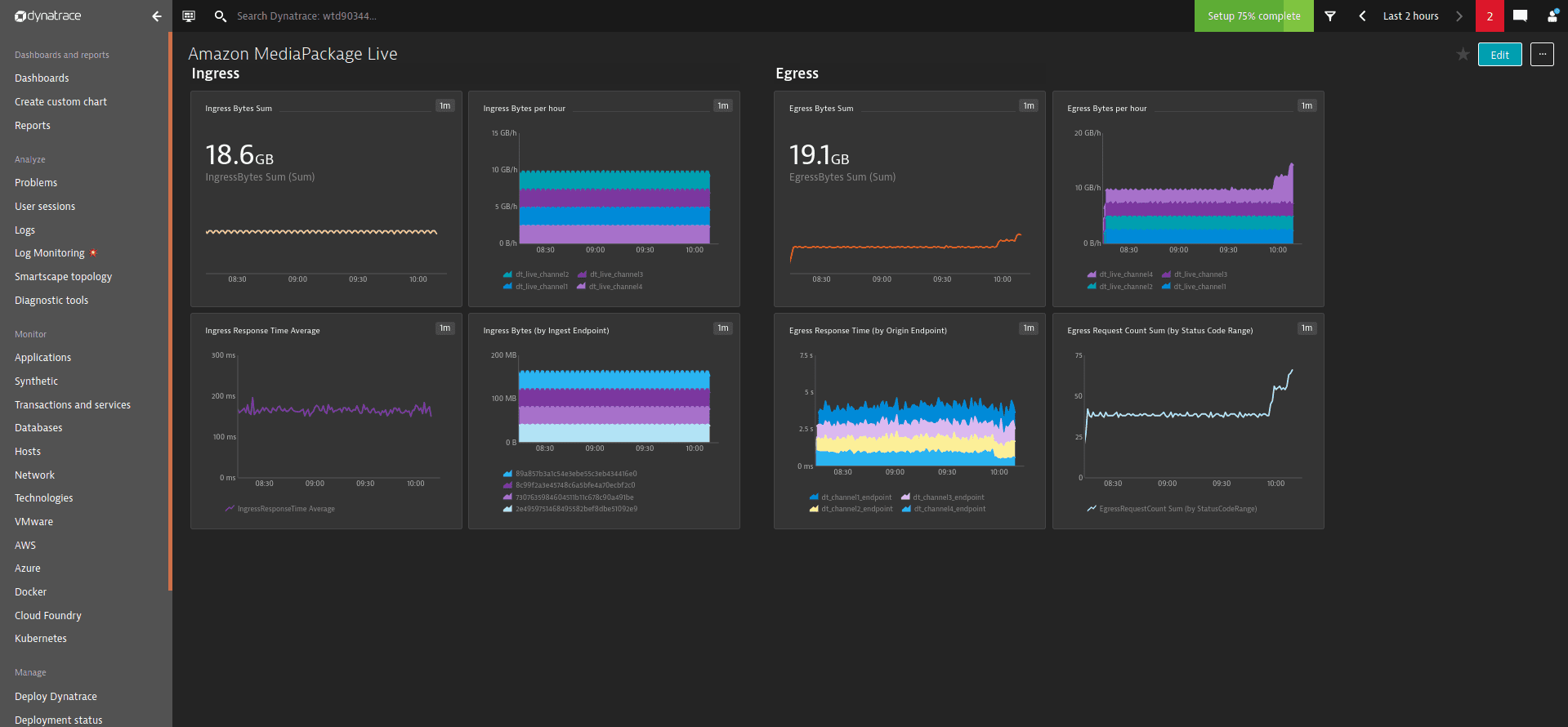The image size is (1568, 727).
Task: Open Network in sidebar
Action: click(x=34, y=475)
